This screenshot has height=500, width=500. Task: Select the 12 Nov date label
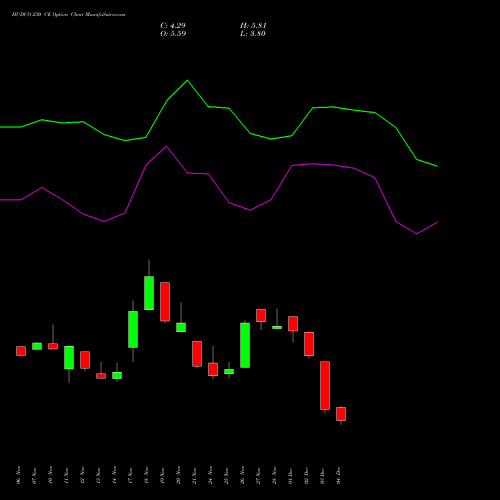coord(82,475)
